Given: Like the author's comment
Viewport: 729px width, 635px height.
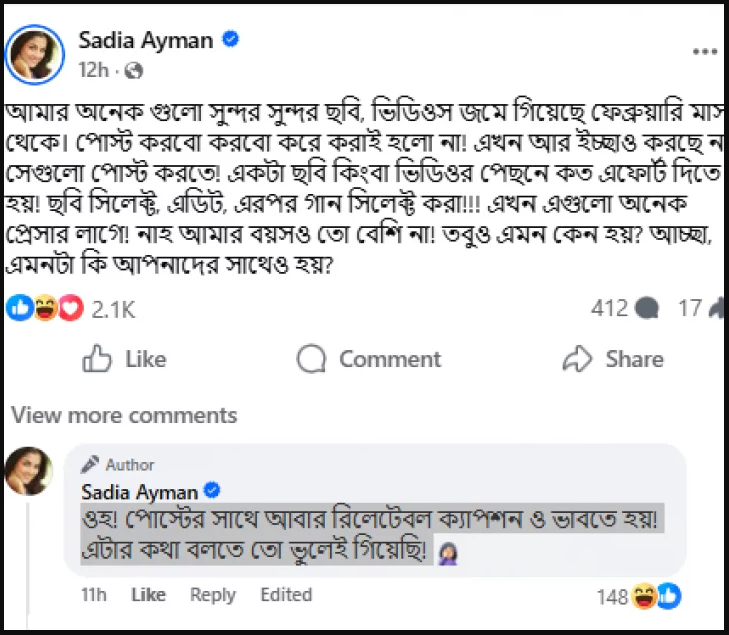Looking at the screenshot, I should point(148,594).
